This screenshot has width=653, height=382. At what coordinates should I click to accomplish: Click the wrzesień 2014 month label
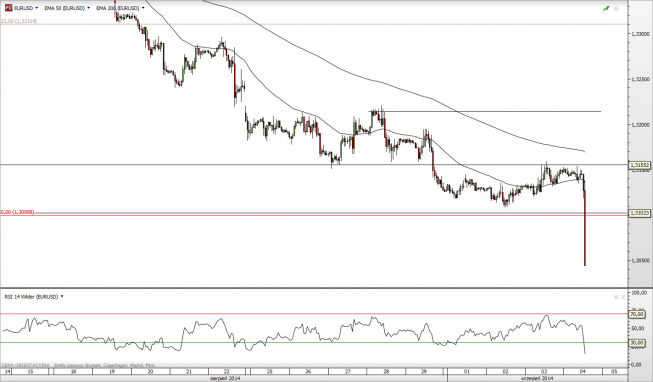(x=537, y=378)
